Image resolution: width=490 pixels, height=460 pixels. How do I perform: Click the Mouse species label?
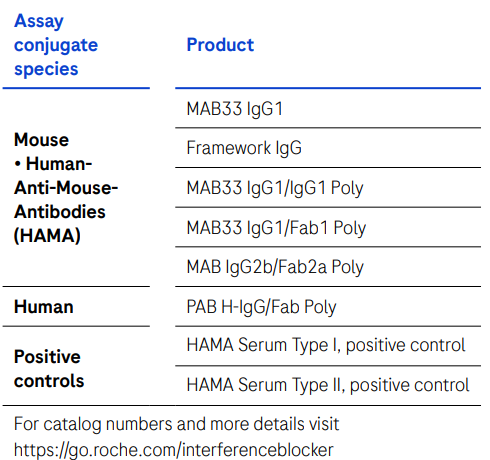pyautogui.click(x=41, y=140)
